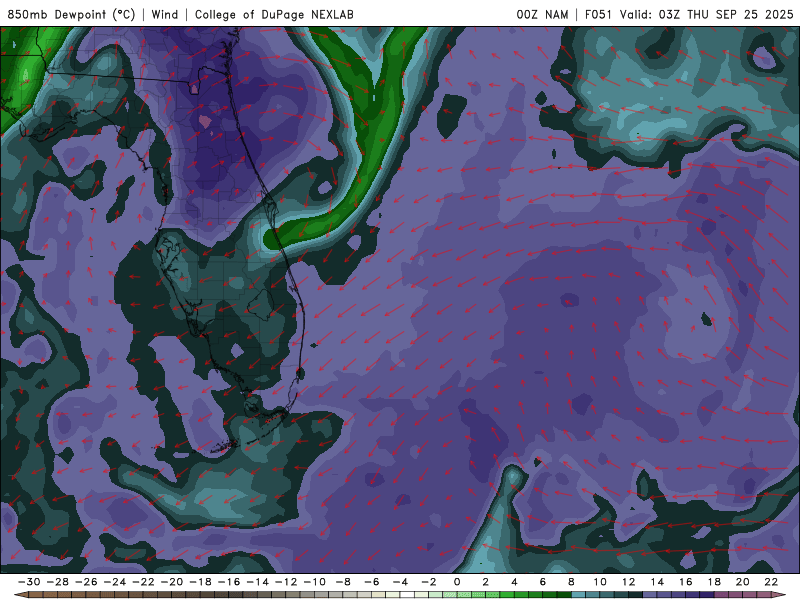Click the -10 value on the color scale

pyautogui.click(x=315, y=582)
